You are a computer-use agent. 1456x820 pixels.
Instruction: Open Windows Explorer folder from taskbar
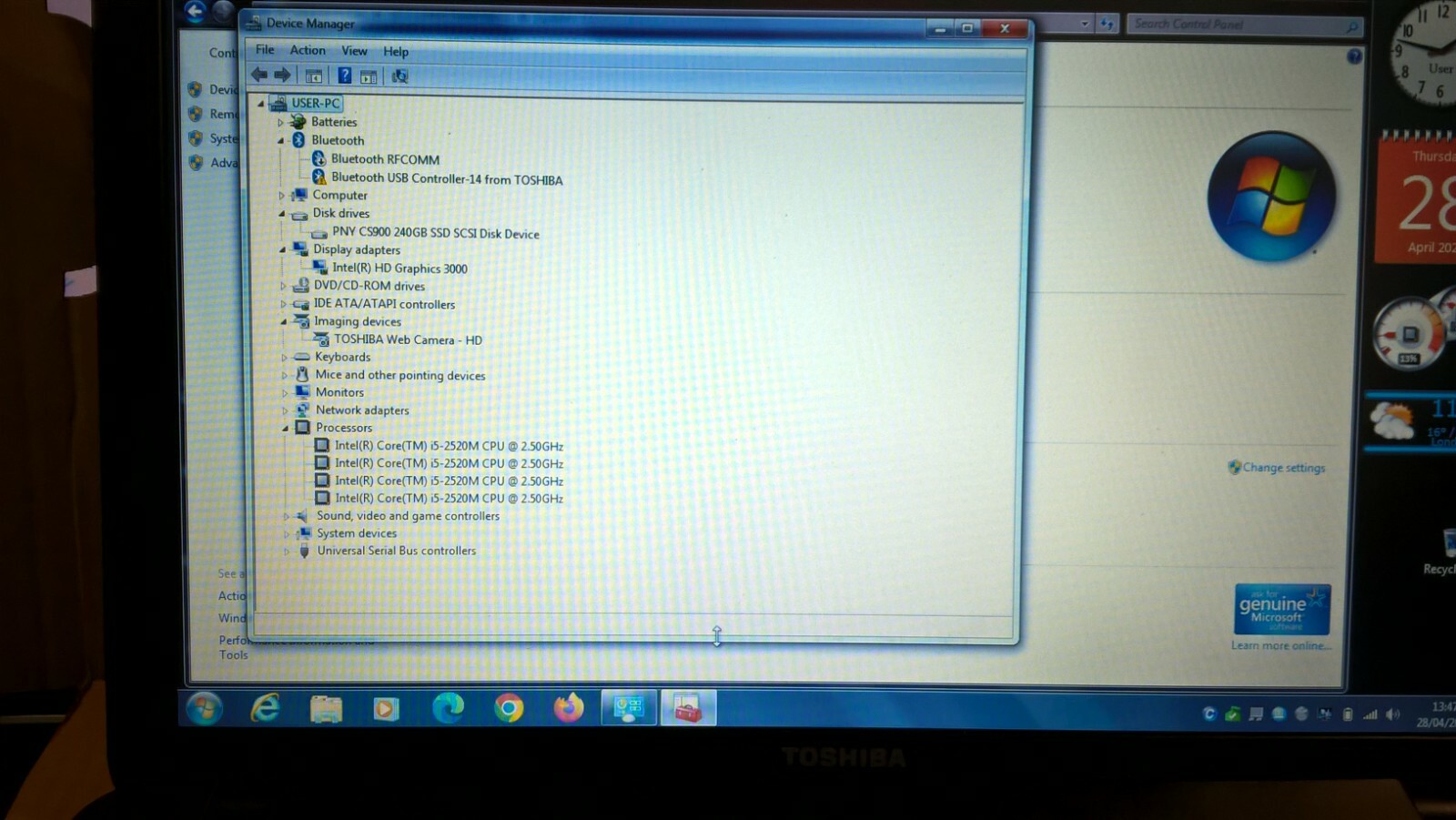click(326, 708)
